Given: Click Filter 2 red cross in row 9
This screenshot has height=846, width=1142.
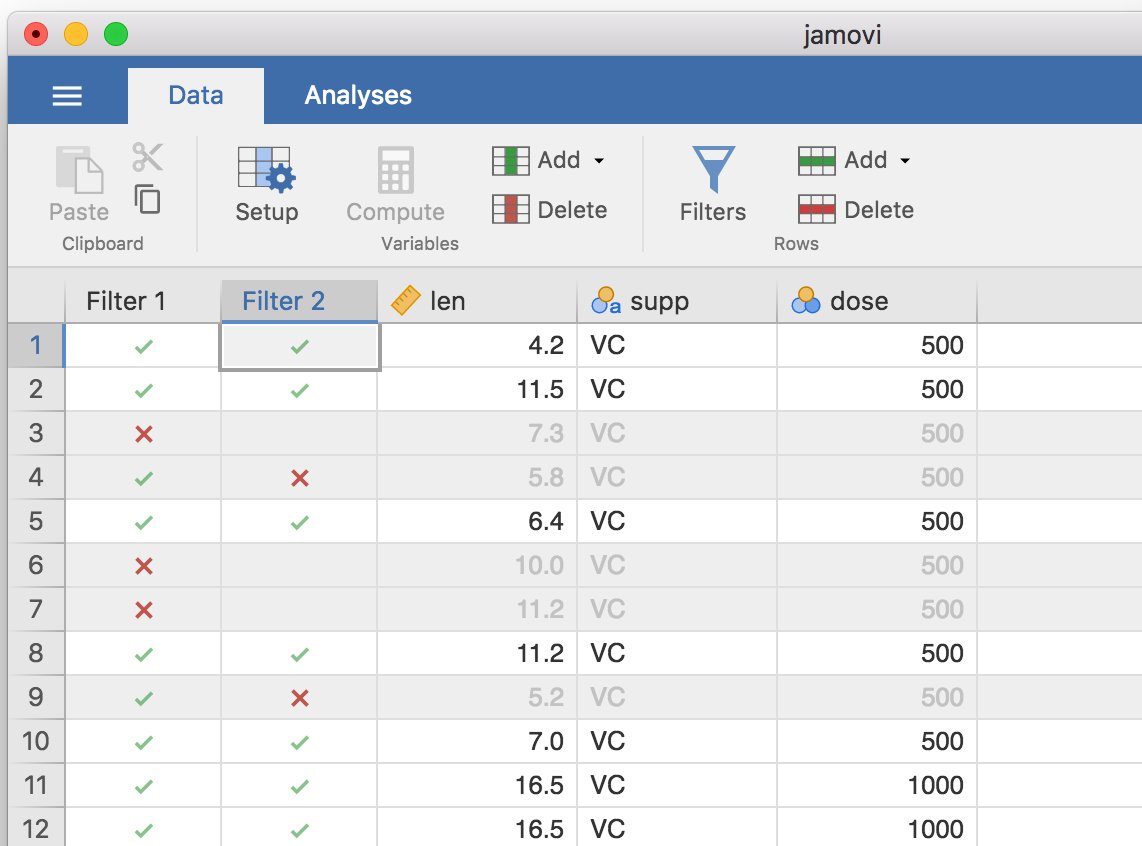Looking at the screenshot, I should tap(299, 698).
